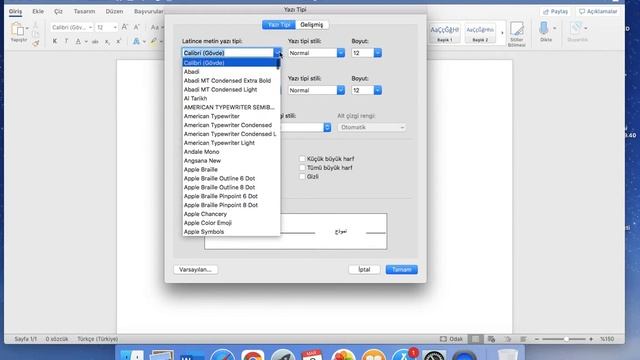Open Calendar from the dock
This screenshot has width=640, height=360.
click(x=312, y=355)
